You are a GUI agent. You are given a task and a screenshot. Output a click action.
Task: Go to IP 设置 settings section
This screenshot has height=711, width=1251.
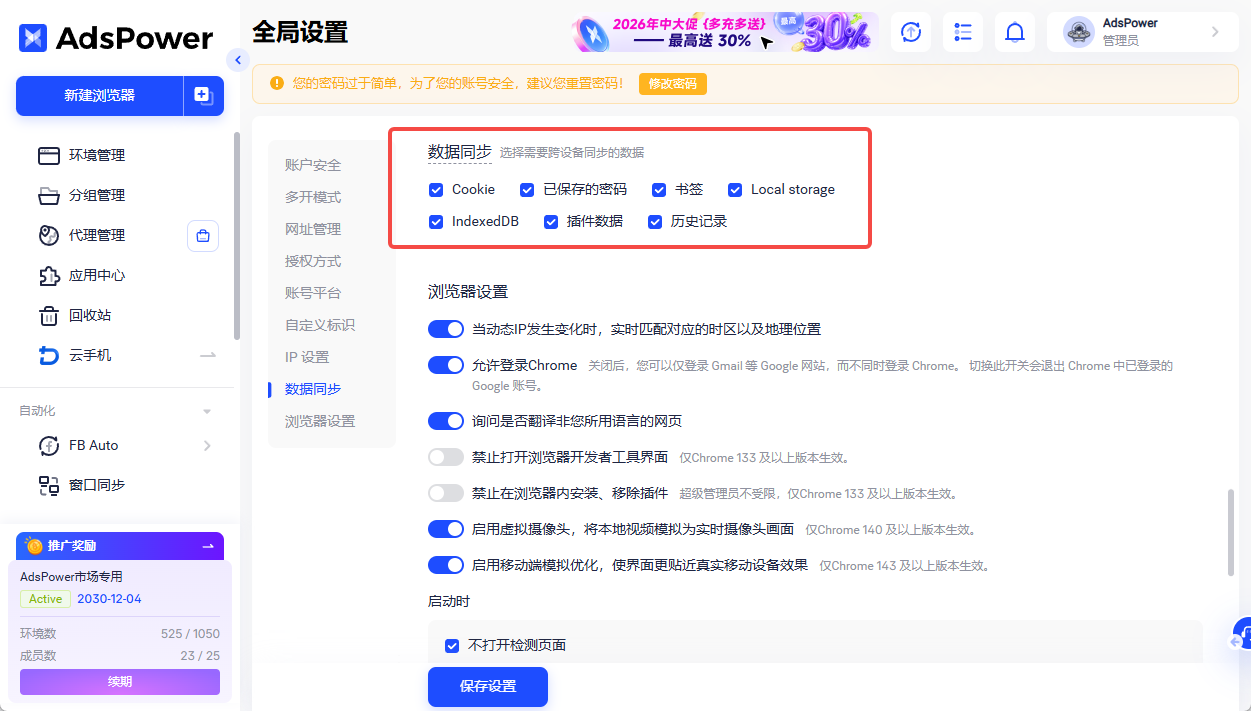pyautogui.click(x=307, y=357)
